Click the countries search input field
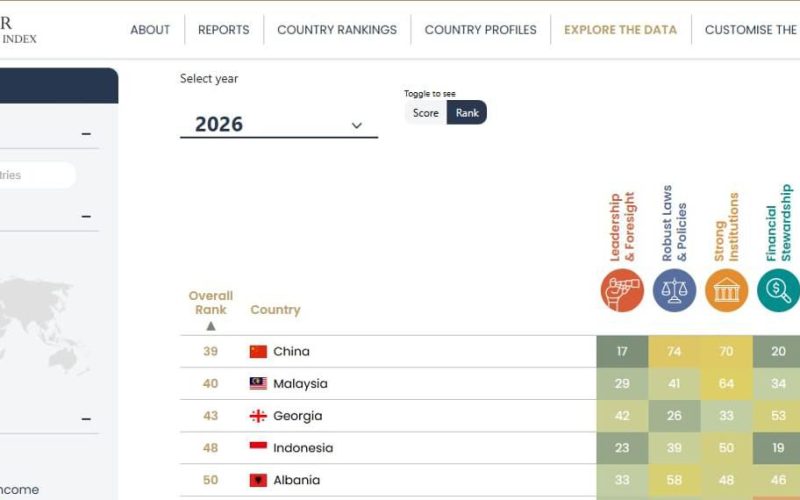 [36, 175]
